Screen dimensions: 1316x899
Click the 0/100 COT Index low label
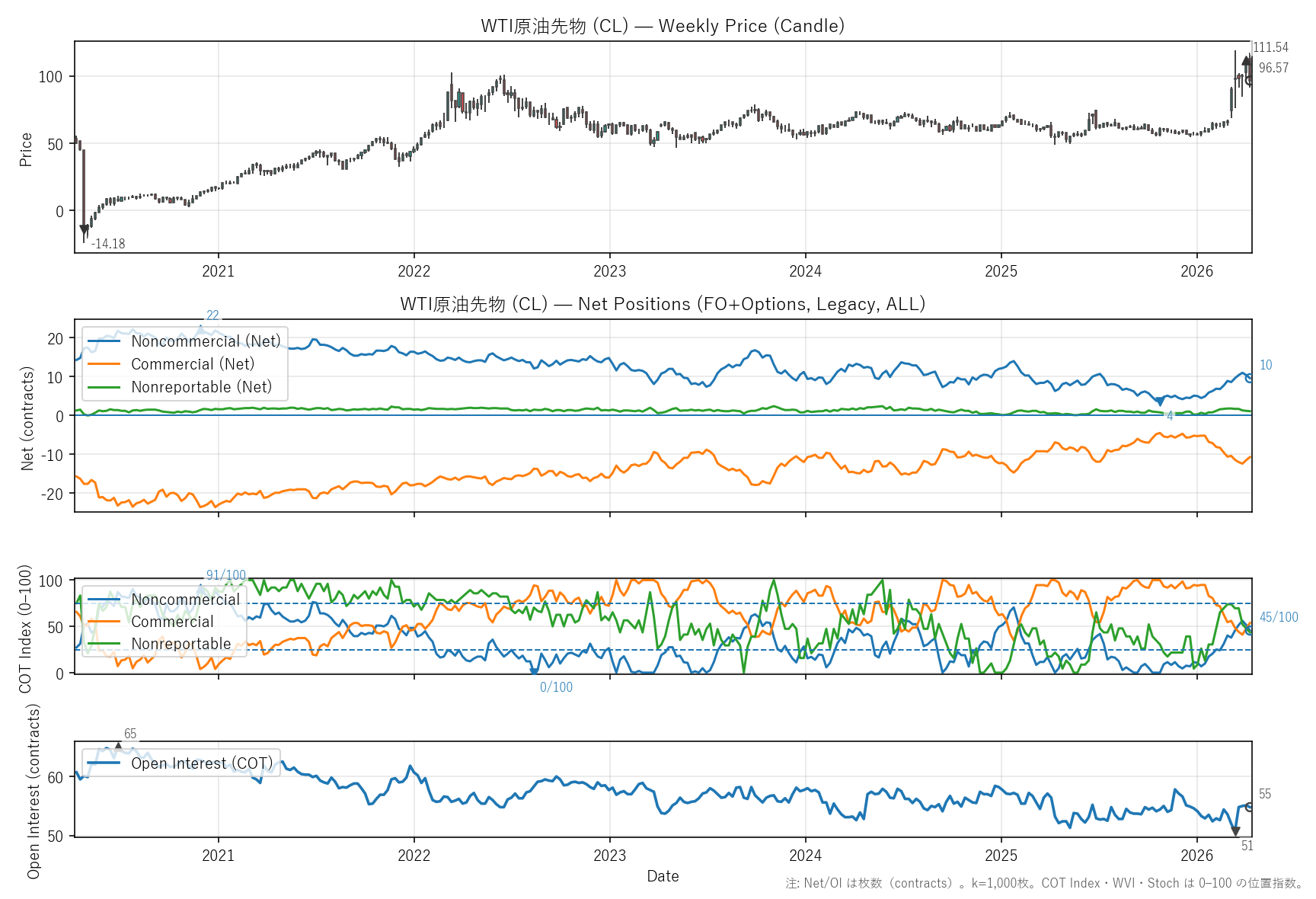click(556, 687)
